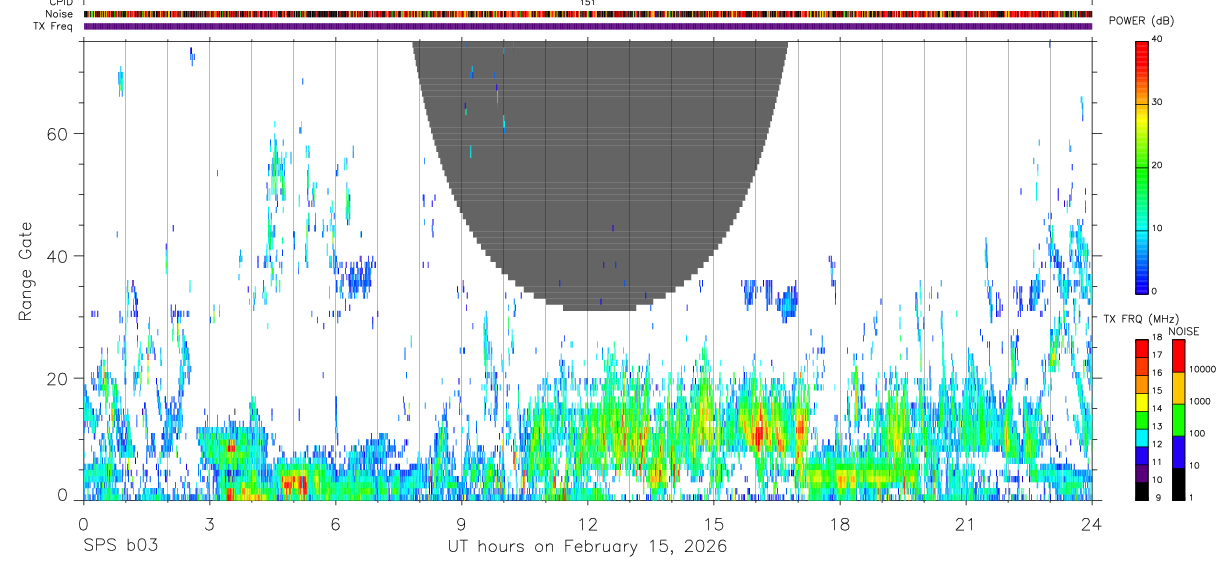Screen dimensions: 1228x567
Task: Click the 'TX Freq' row label
Action: pos(53,26)
